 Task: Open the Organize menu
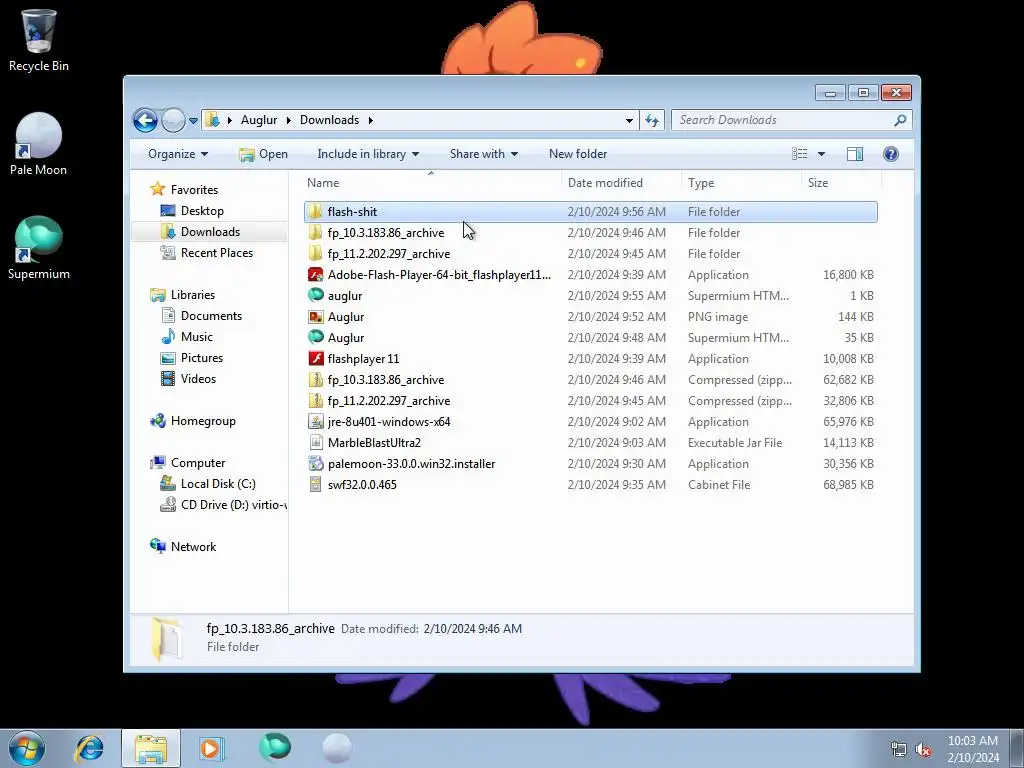pyautogui.click(x=178, y=154)
